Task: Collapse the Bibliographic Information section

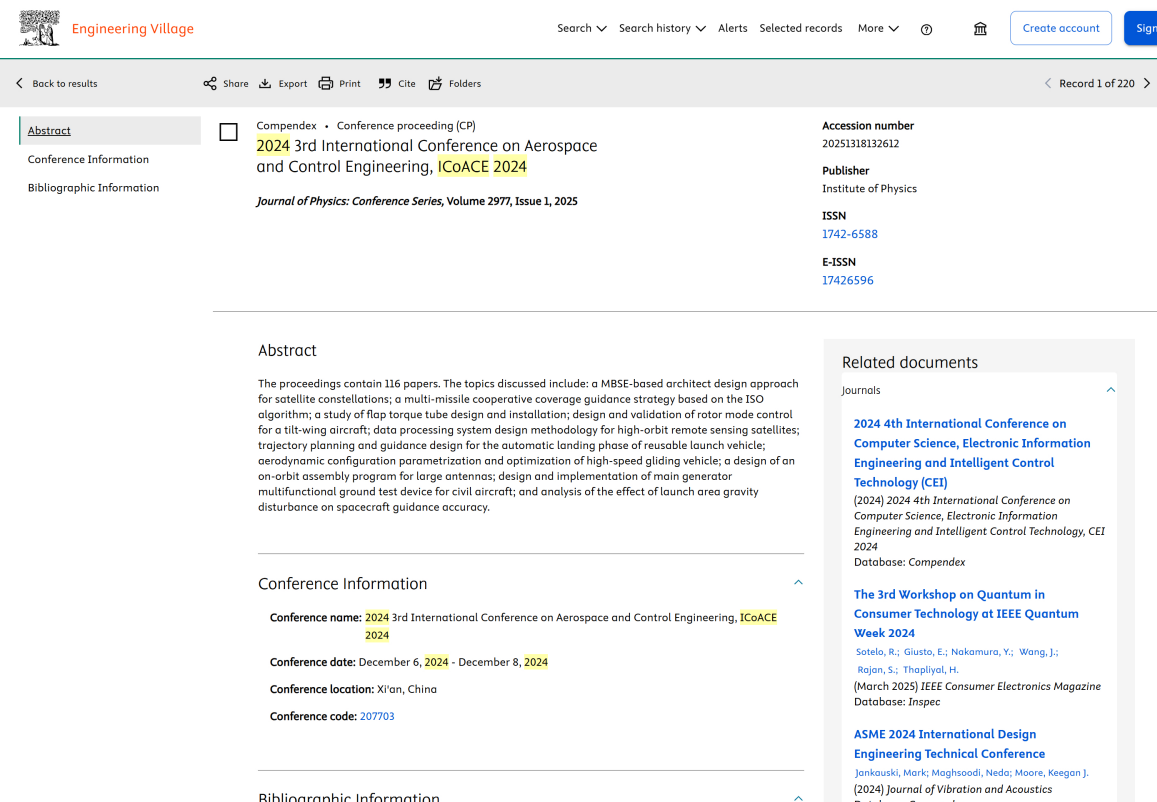Action: [798, 797]
